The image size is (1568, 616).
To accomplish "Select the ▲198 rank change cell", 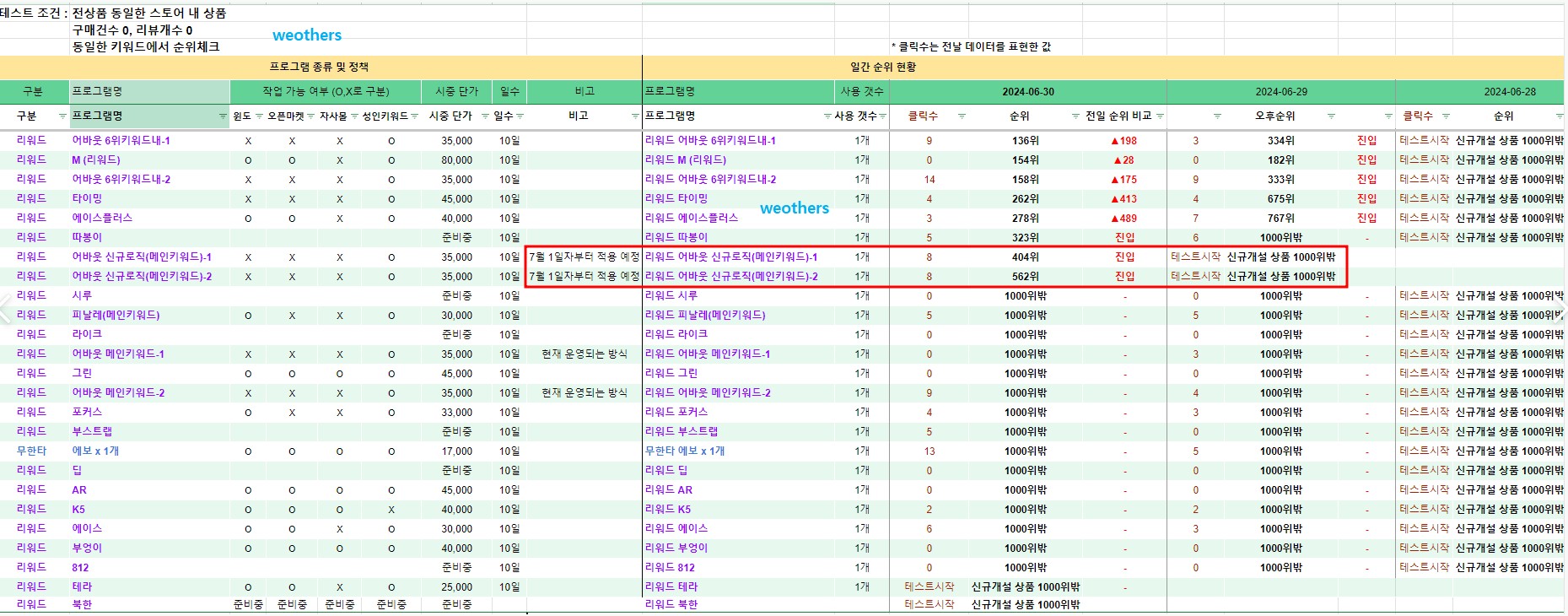I will click(1123, 141).
